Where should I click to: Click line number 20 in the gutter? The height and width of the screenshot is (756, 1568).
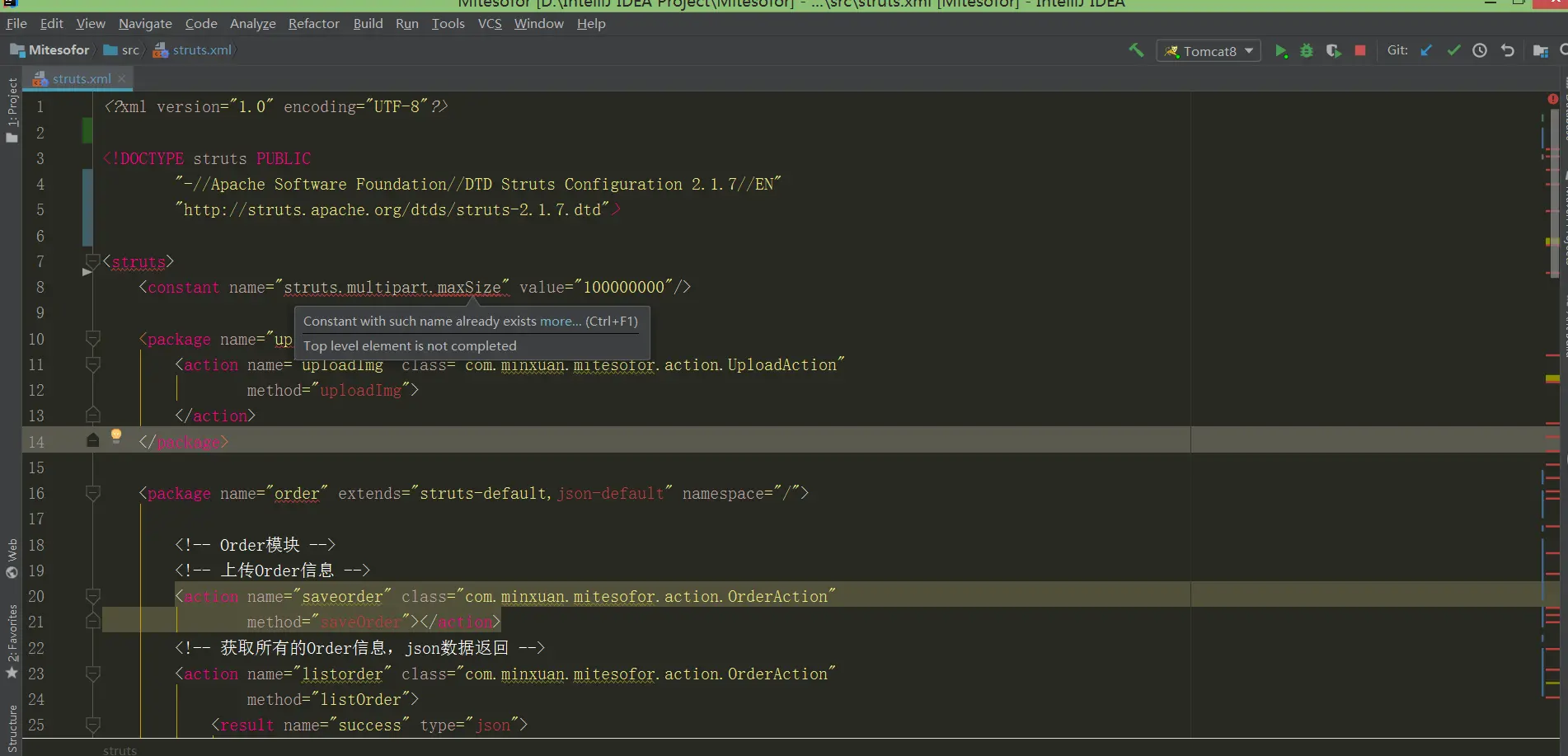click(x=36, y=596)
